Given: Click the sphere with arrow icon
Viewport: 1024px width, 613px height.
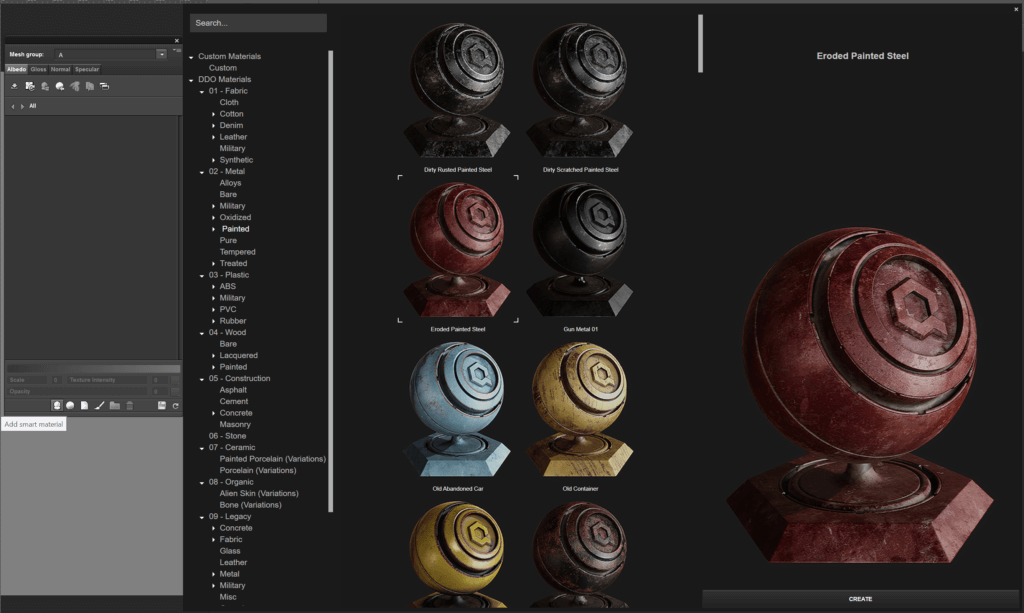Looking at the screenshot, I should [x=60, y=86].
